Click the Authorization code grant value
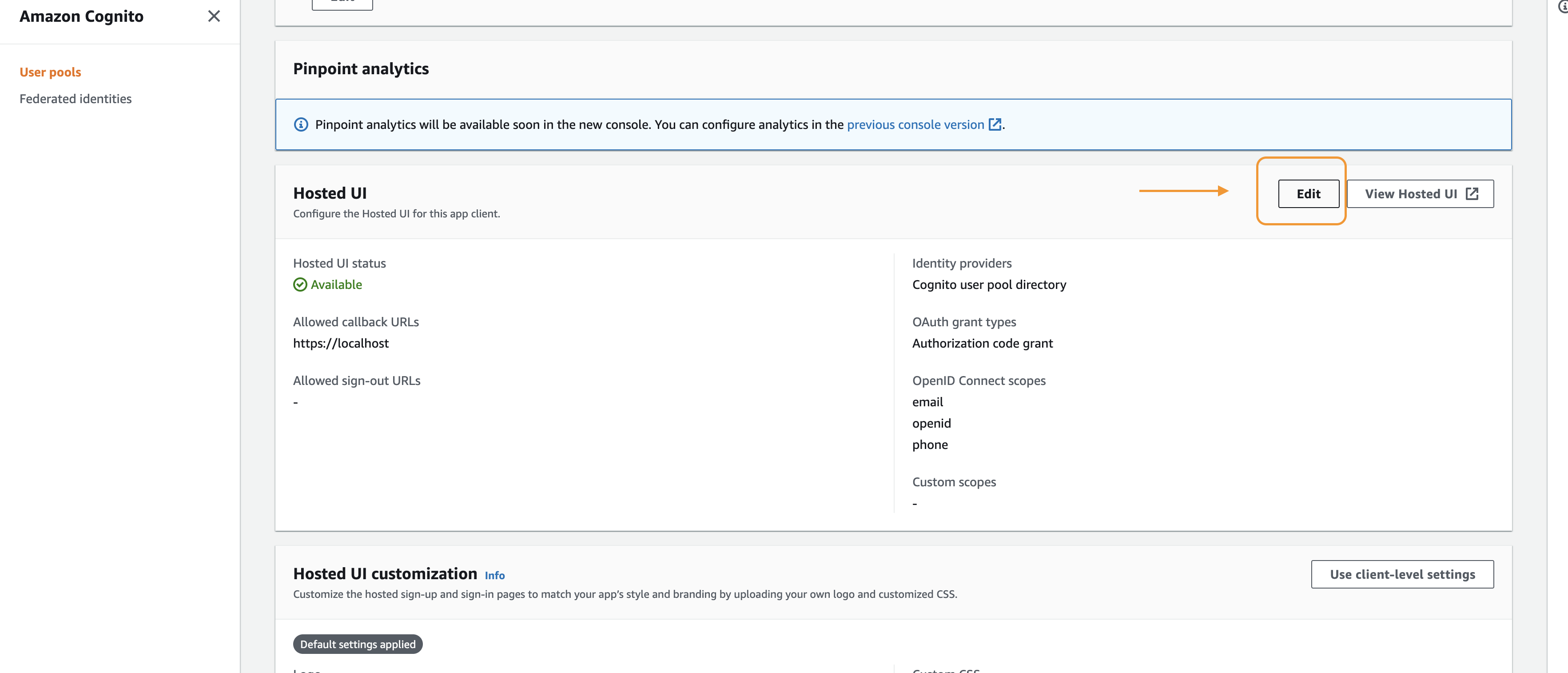Viewport: 1568px width, 673px height. pyautogui.click(x=982, y=344)
